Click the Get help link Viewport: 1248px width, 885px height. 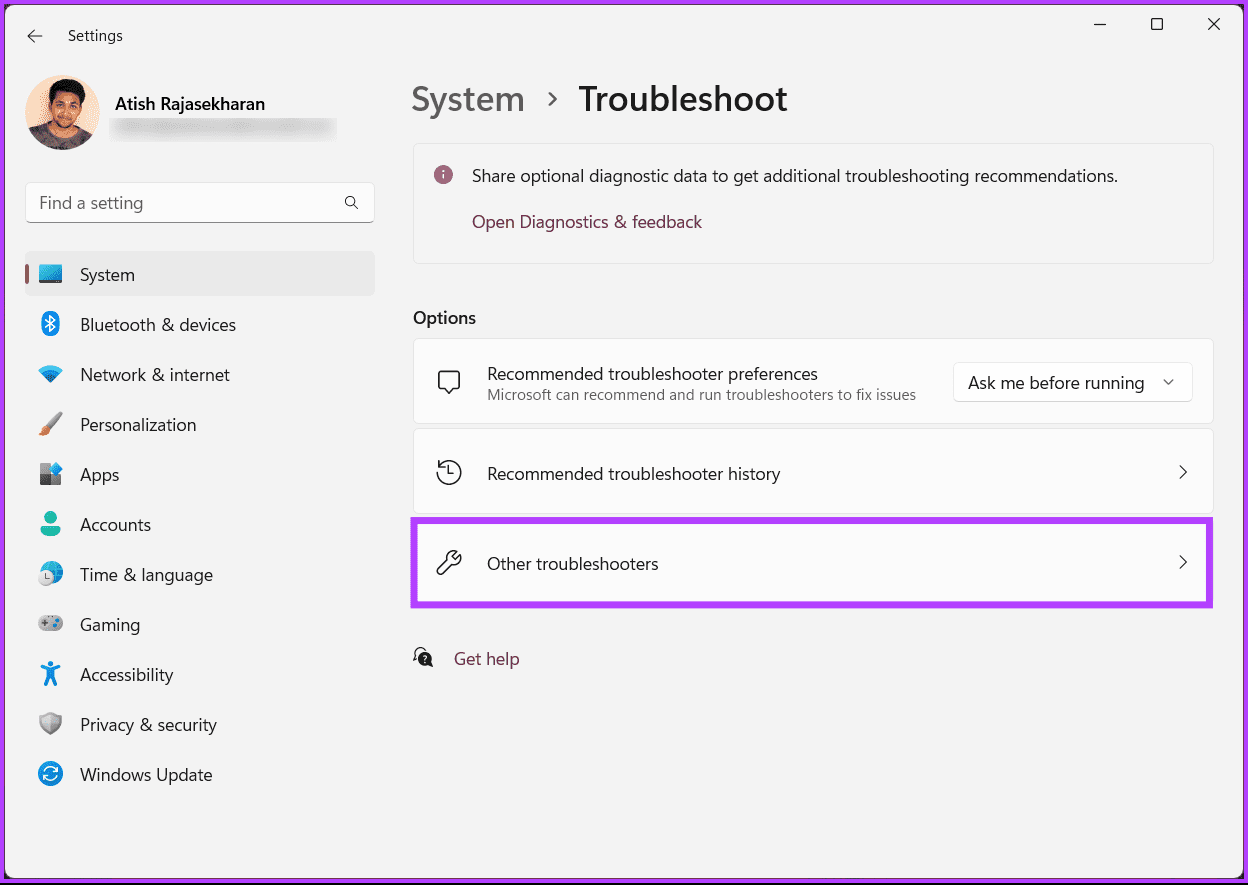pos(486,659)
